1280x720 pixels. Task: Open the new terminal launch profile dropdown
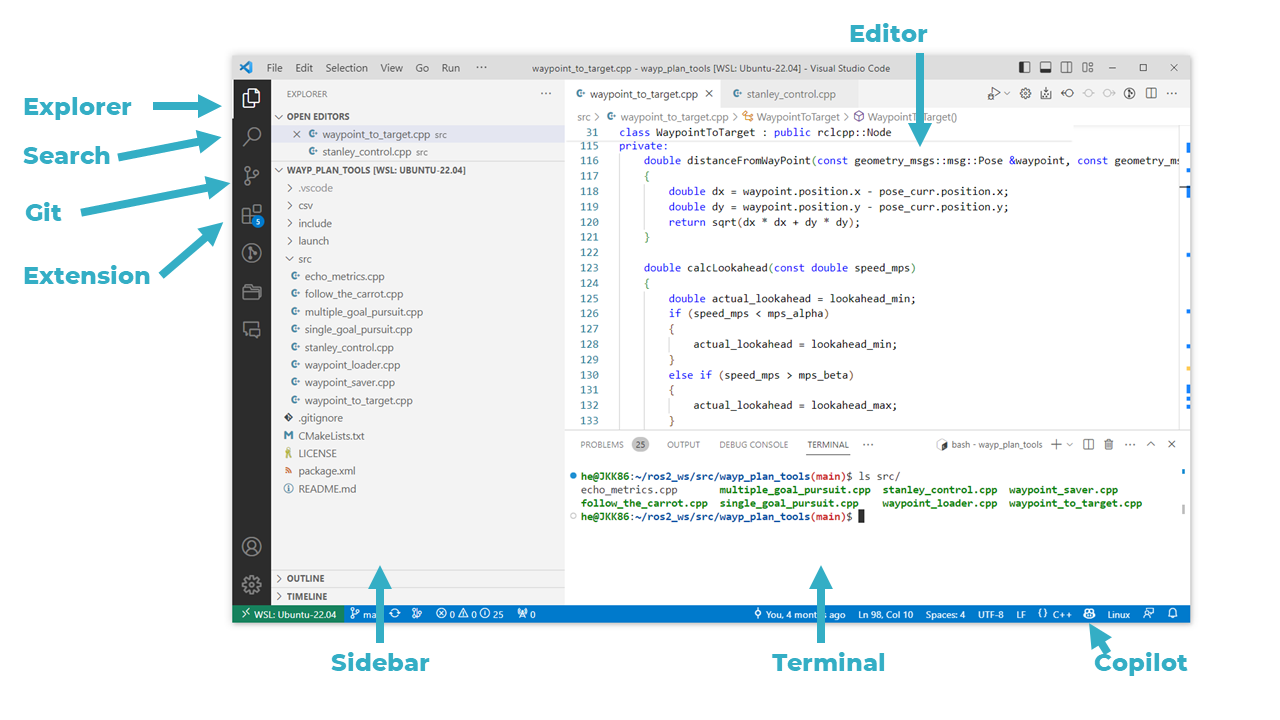1070,445
